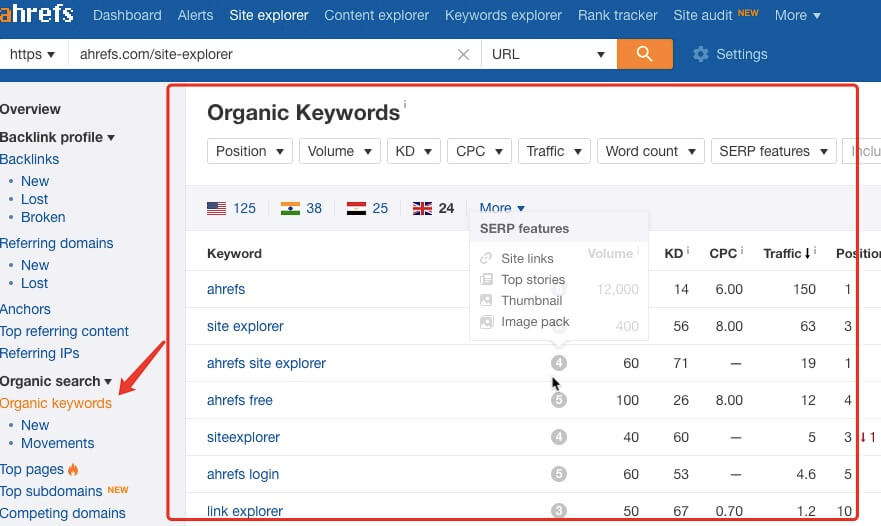Click the info icon beside CPC header
881x526 pixels.
[x=742, y=251]
